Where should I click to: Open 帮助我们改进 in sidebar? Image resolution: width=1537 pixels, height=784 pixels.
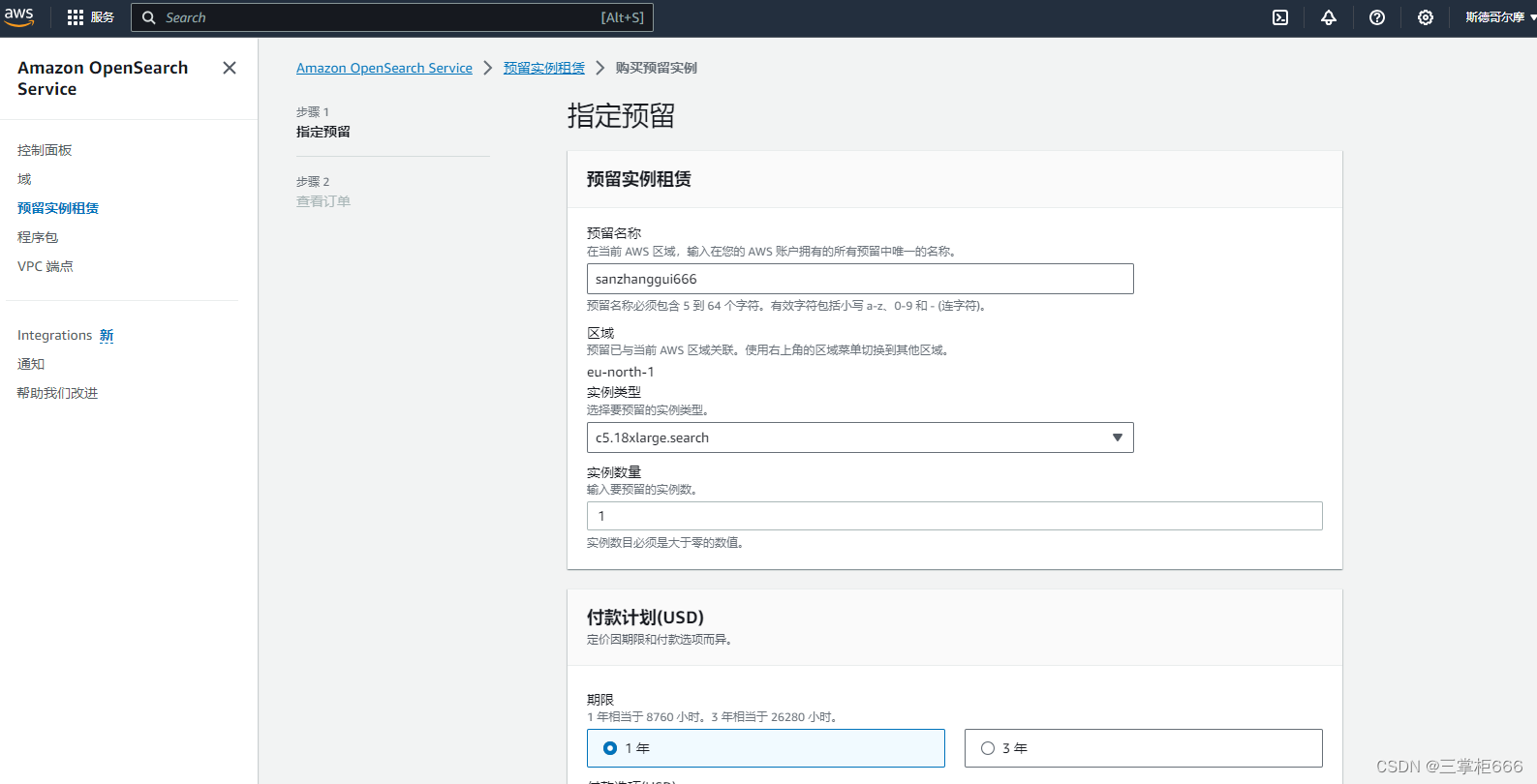[x=58, y=393]
